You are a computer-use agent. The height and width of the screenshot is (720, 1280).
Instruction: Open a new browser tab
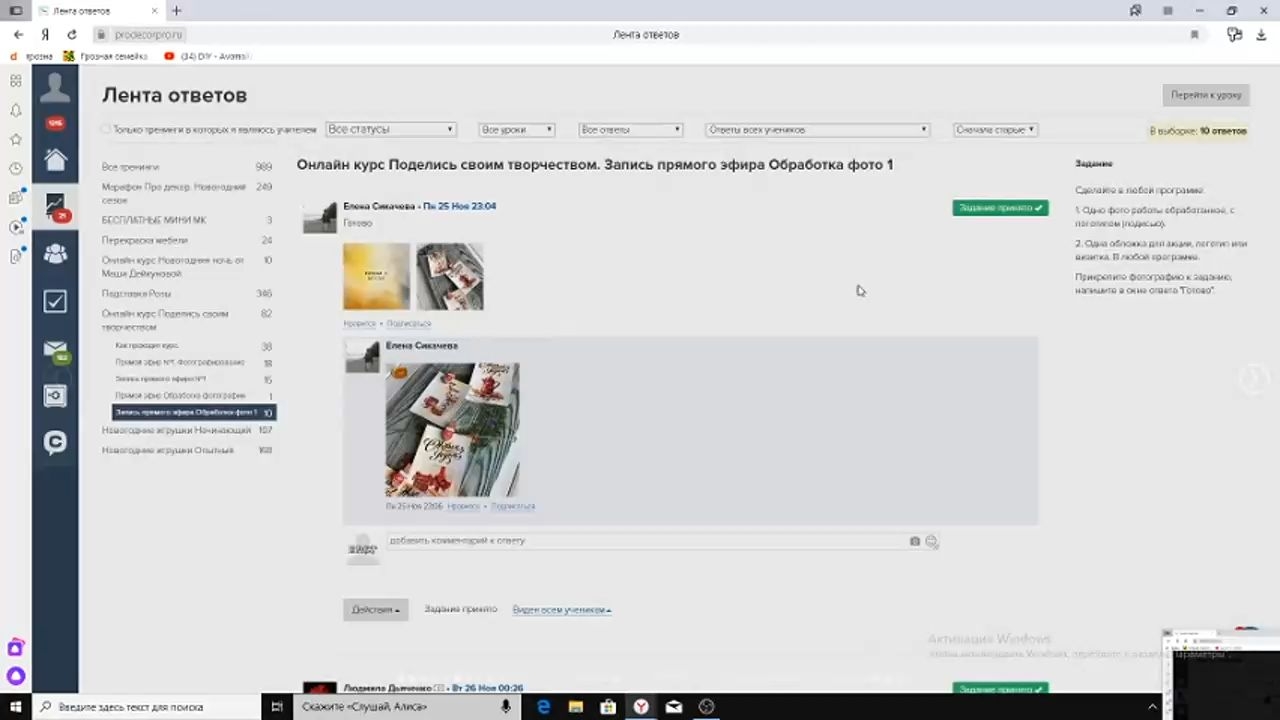click(176, 11)
